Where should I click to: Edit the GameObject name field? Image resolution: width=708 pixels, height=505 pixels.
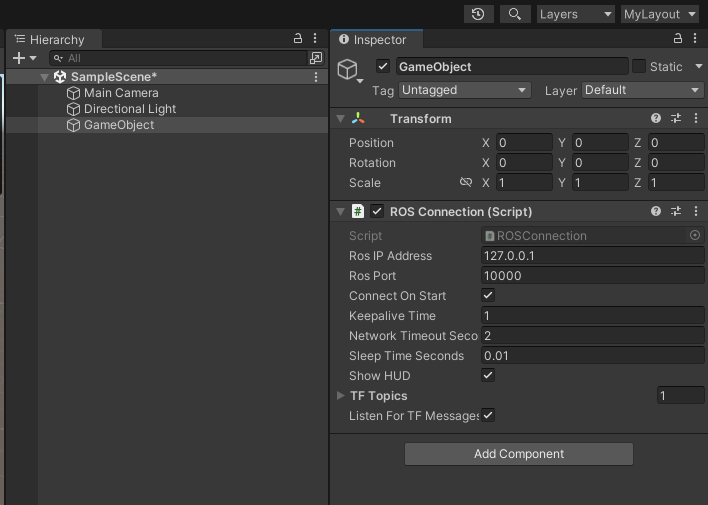(512, 66)
